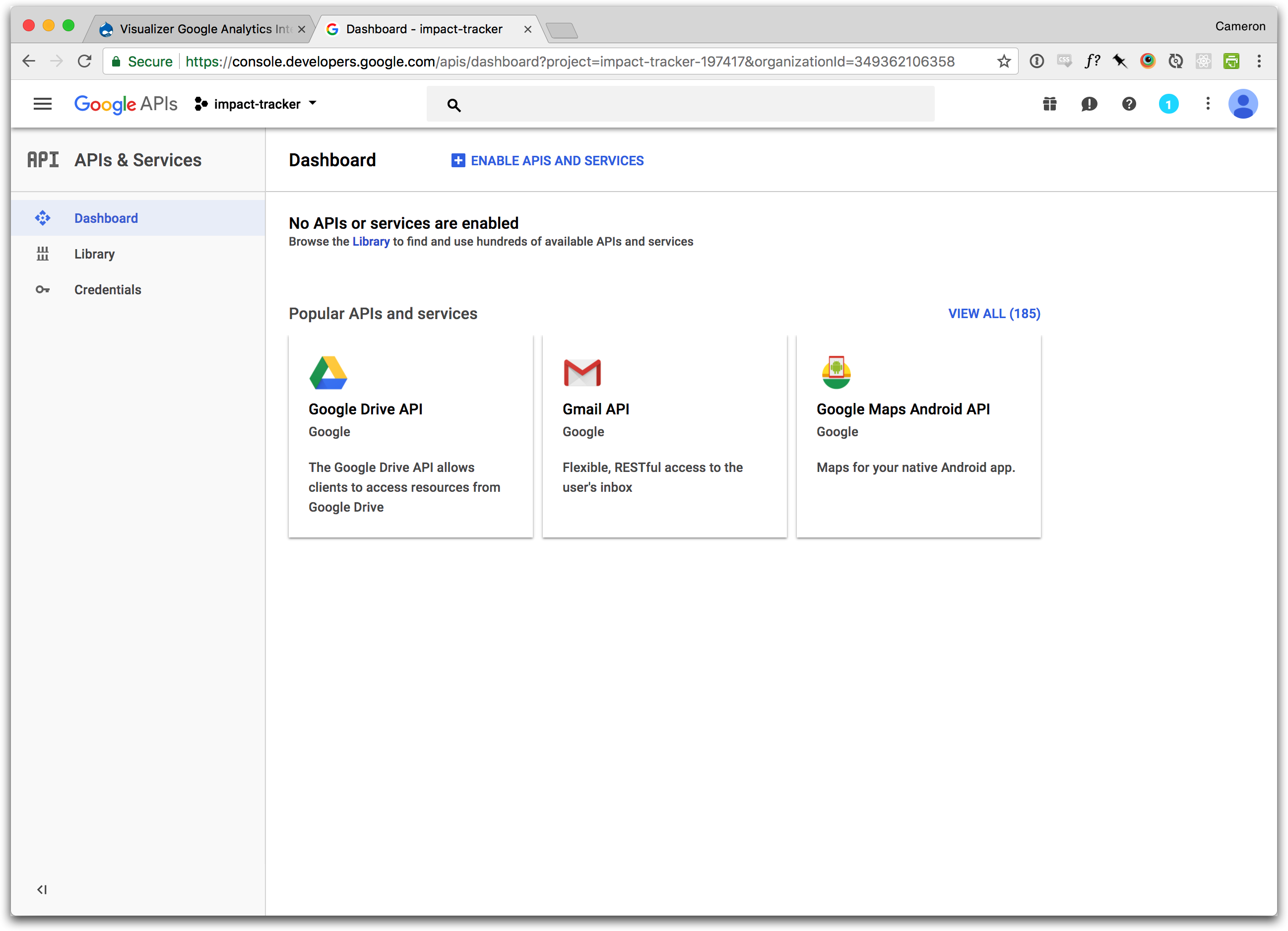Click the help question mark icon
The image size is (1288, 931).
click(1128, 104)
